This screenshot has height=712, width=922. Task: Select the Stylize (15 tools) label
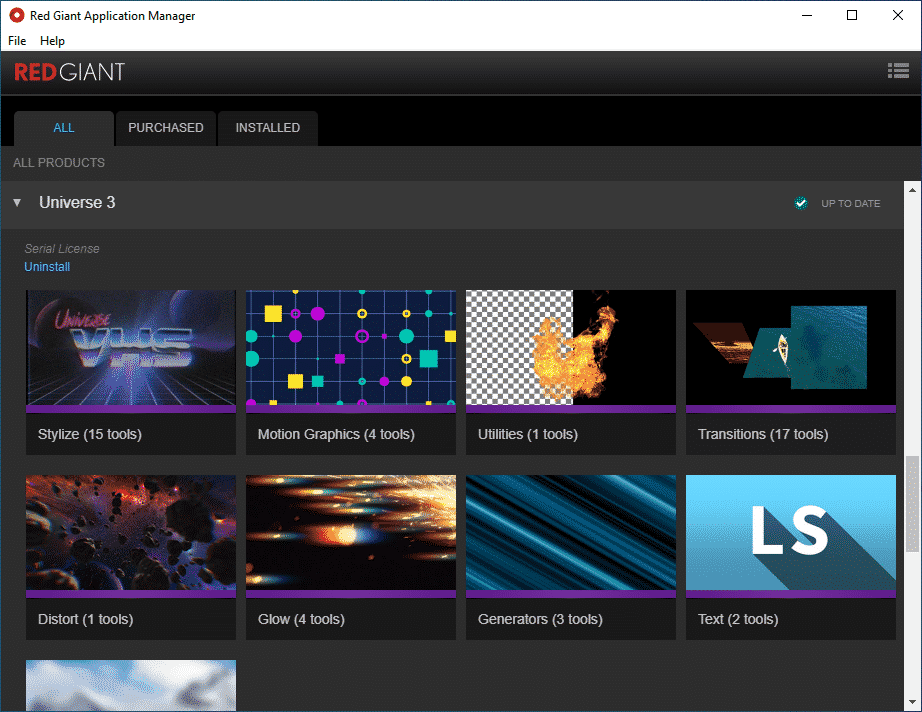pos(90,434)
